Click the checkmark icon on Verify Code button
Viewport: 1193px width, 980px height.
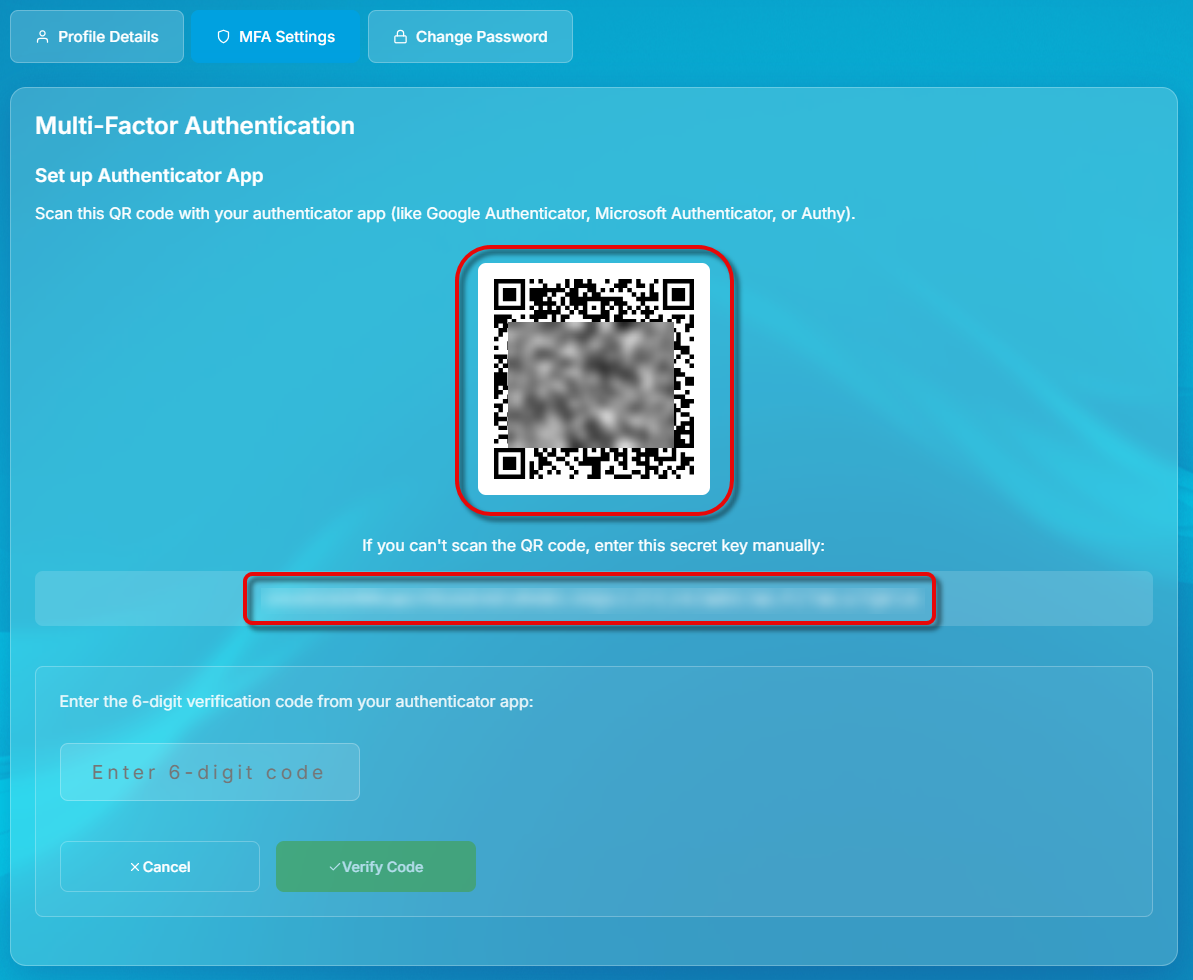point(336,866)
